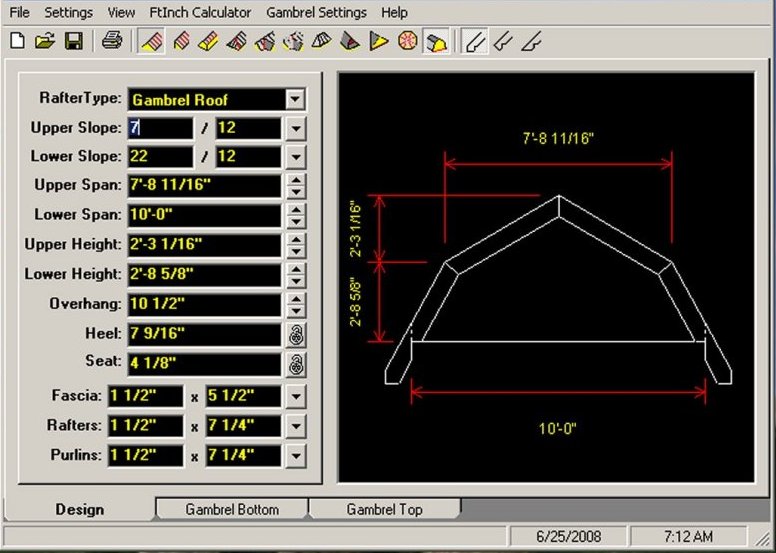Image resolution: width=776 pixels, height=553 pixels.
Task: Decrease Lower Height with down arrow
Action: 296,282
